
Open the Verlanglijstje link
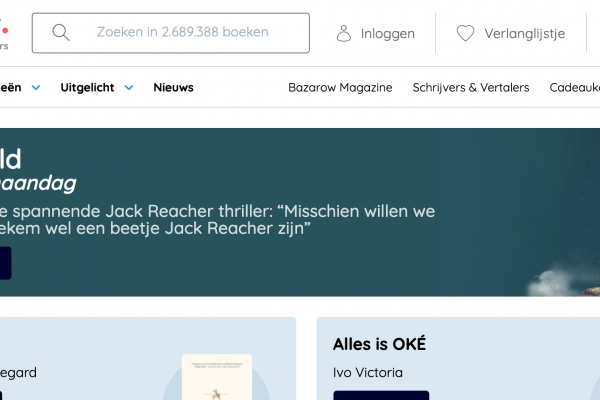pos(524,34)
